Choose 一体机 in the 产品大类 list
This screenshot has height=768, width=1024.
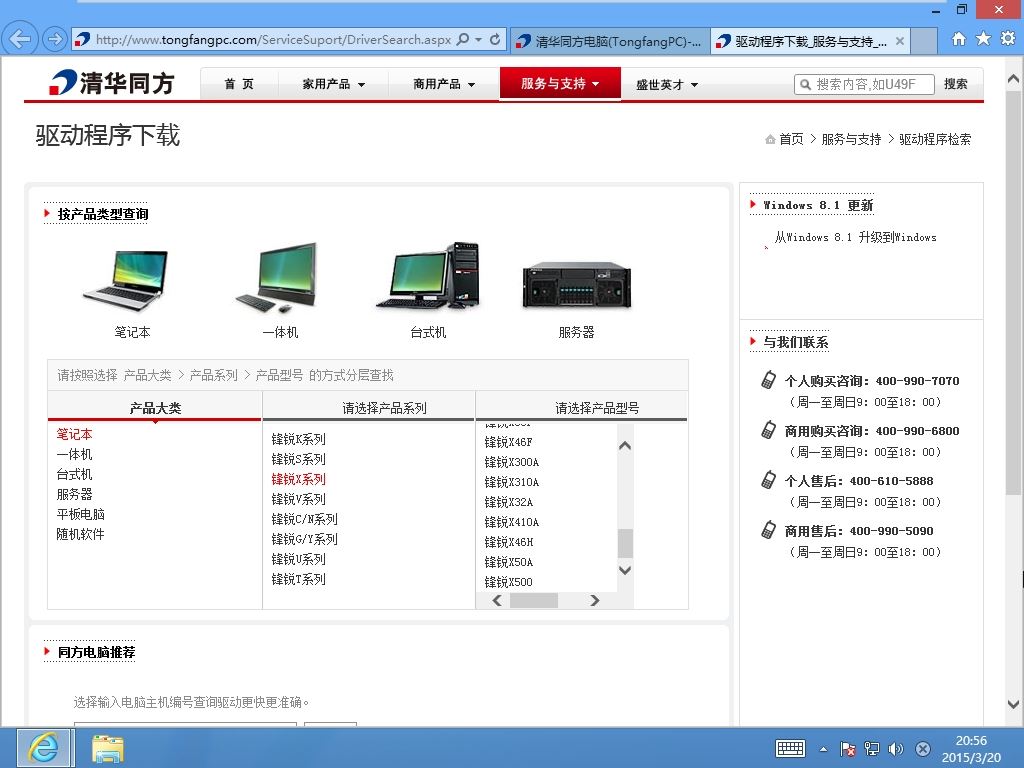click(74, 455)
